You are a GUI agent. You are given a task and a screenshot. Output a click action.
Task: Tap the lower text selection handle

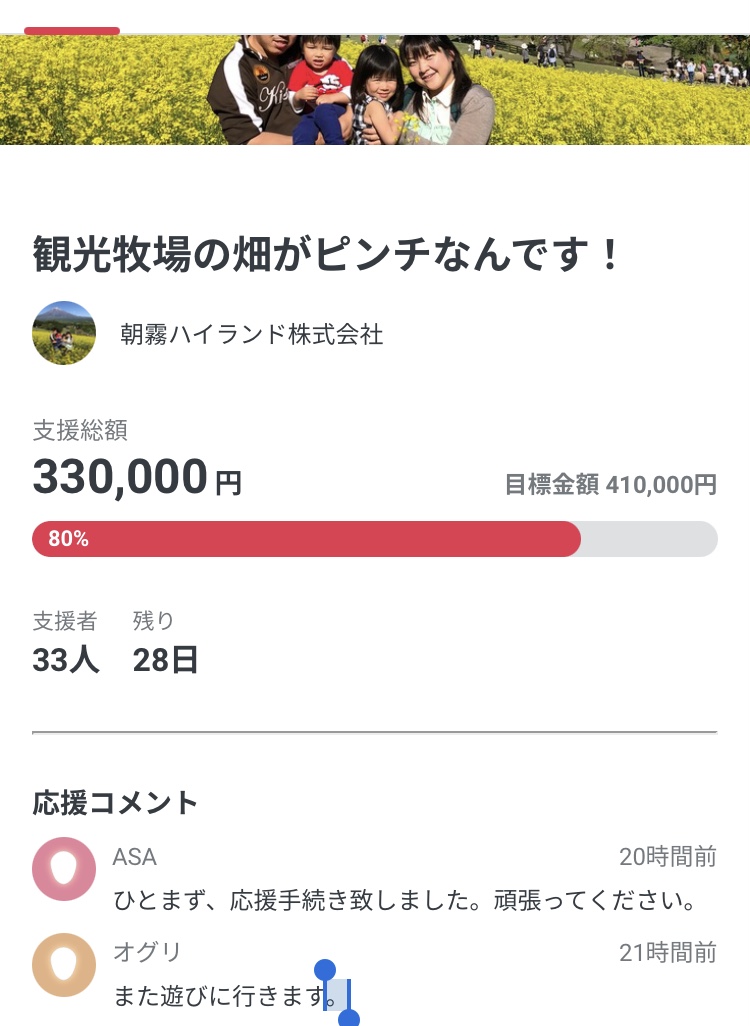coord(349,1019)
